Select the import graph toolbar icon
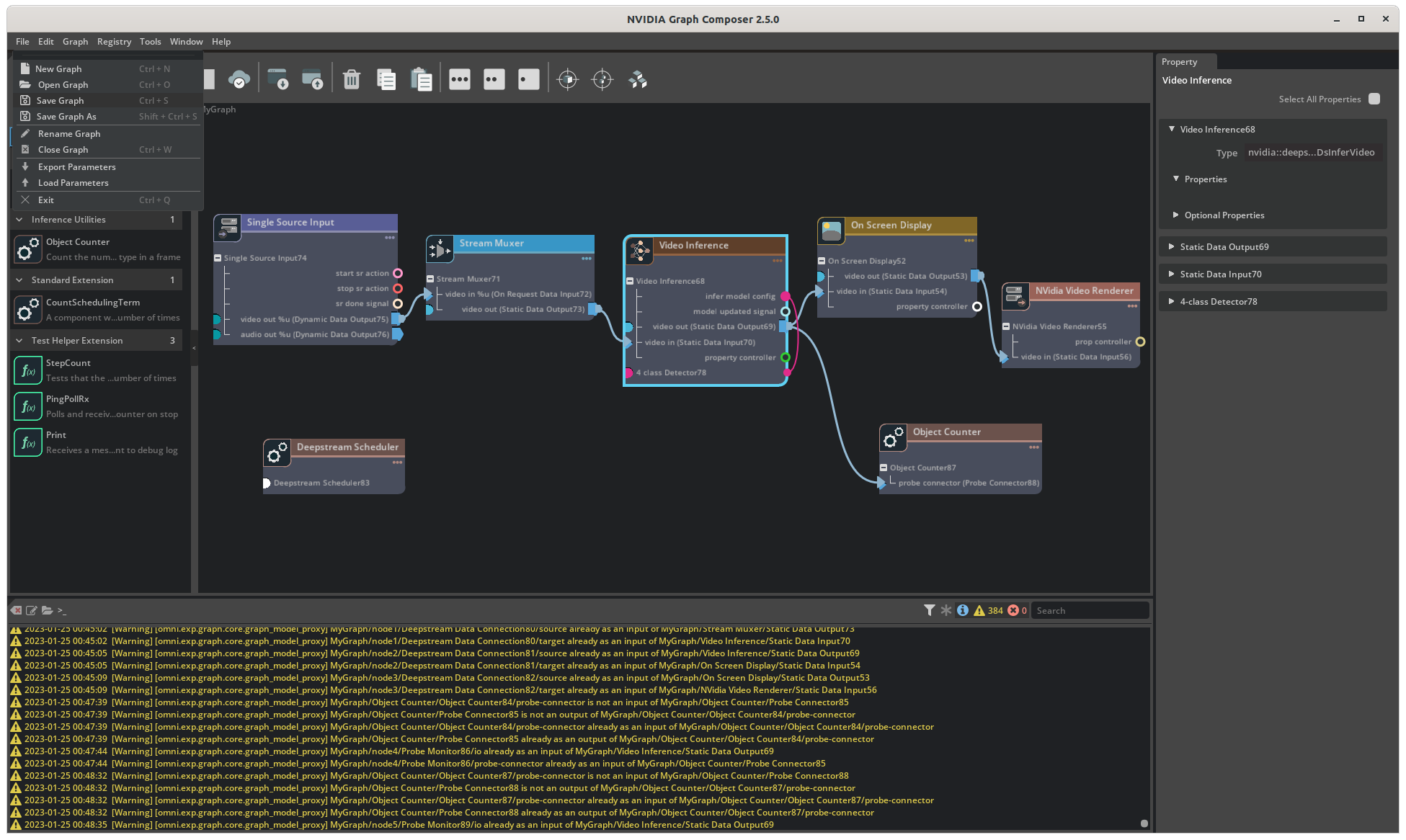This screenshot has height=840, width=1406. [x=280, y=79]
